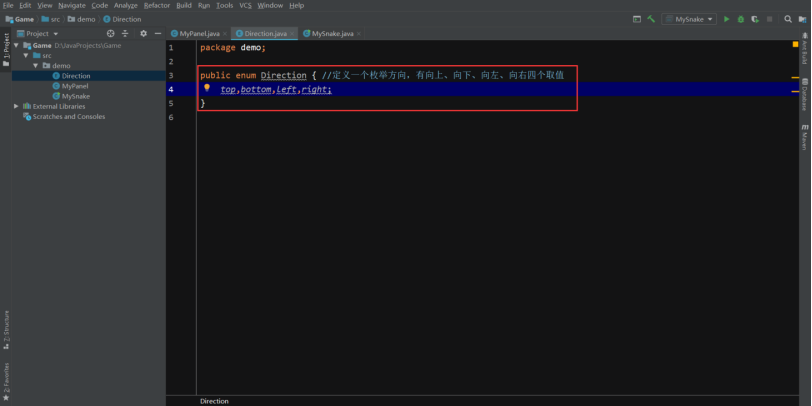Open Project panel settings gear
This screenshot has height=406, width=812.
pos(143,34)
